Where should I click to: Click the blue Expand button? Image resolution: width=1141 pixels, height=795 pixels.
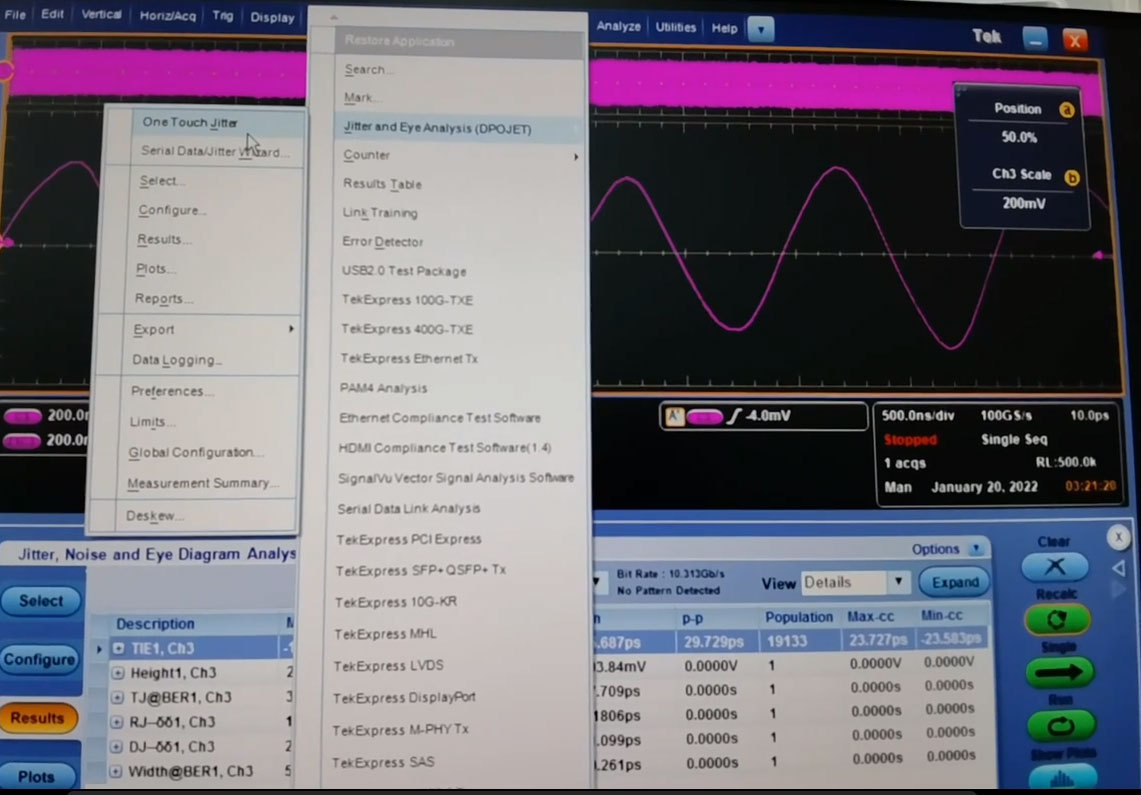[955, 582]
